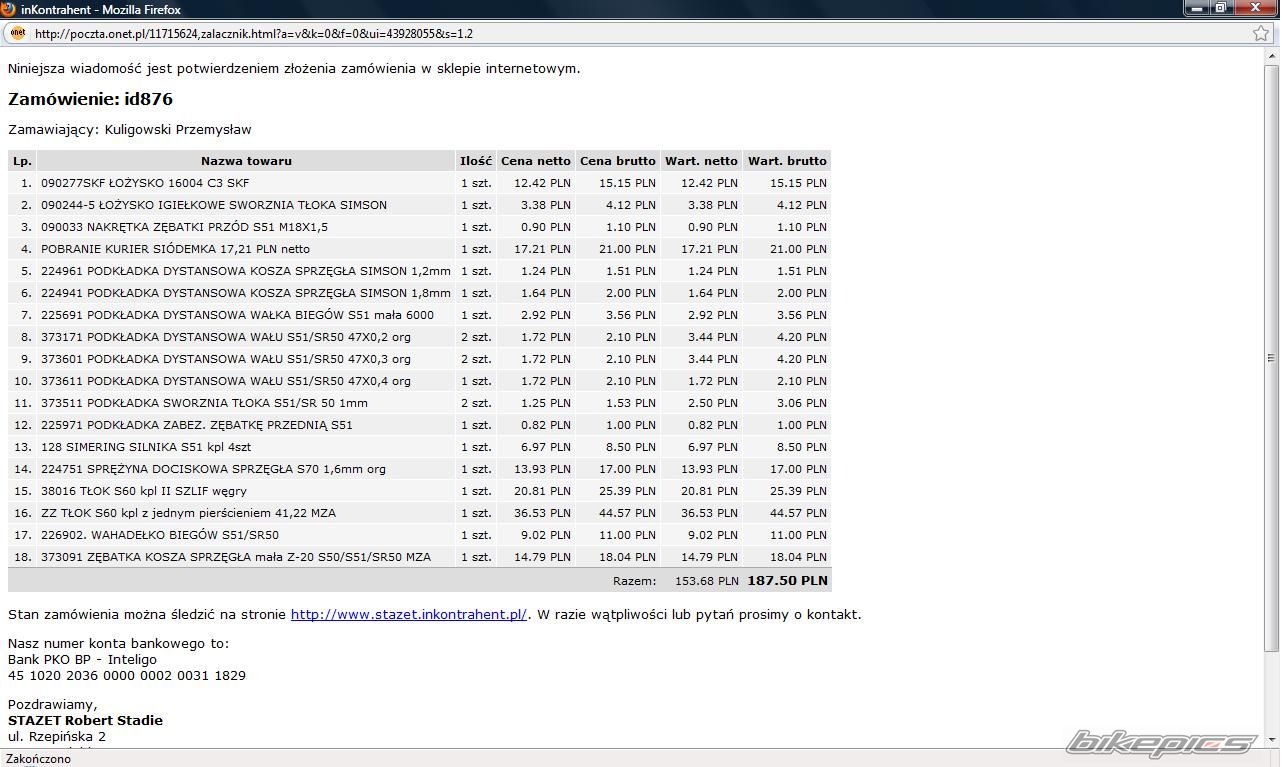This screenshot has height=767, width=1282.
Task: Minimize the inKontrahent Firefox window
Action: click(x=1196, y=9)
